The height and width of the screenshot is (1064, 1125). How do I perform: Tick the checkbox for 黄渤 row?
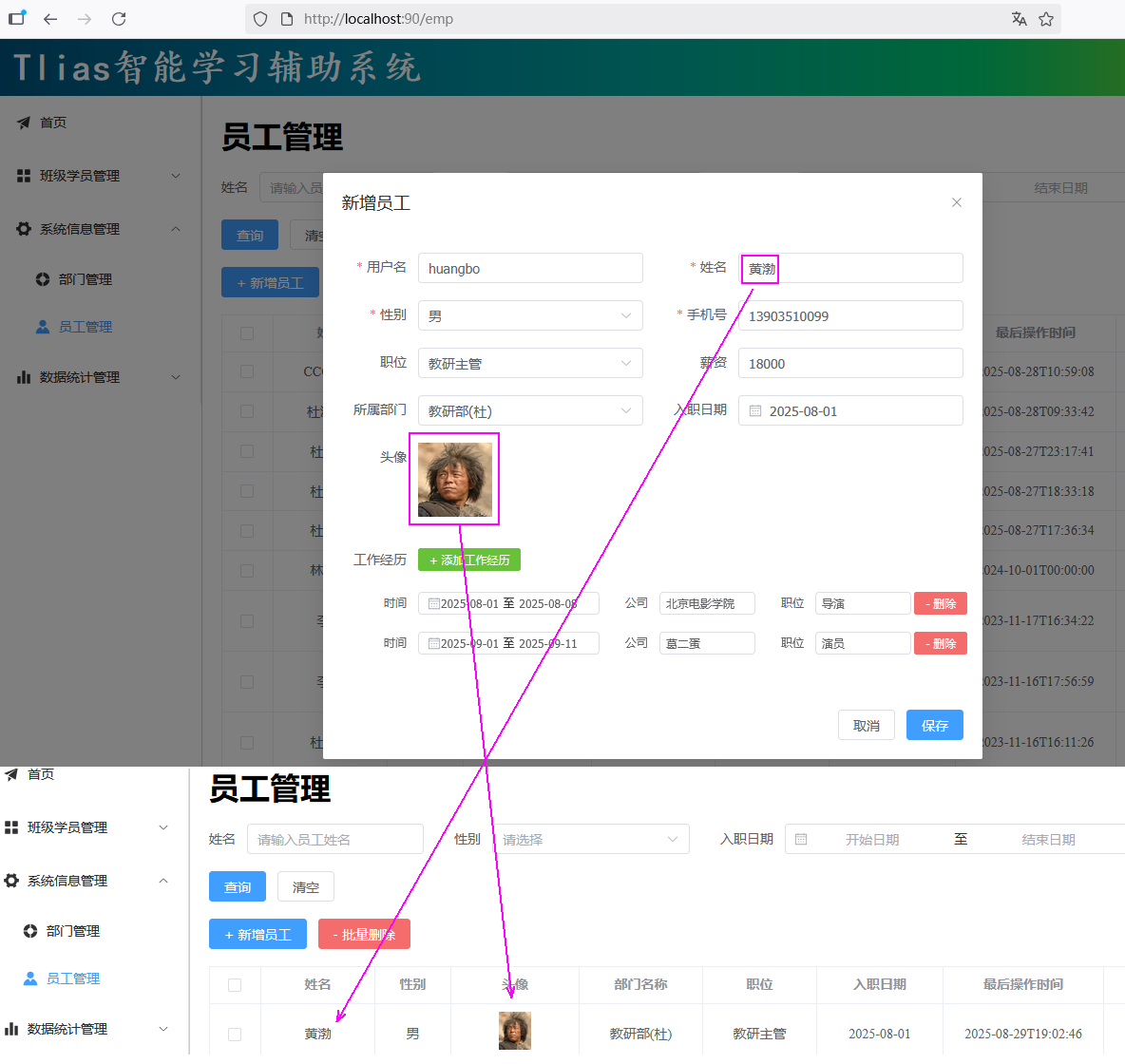coord(235,1034)
